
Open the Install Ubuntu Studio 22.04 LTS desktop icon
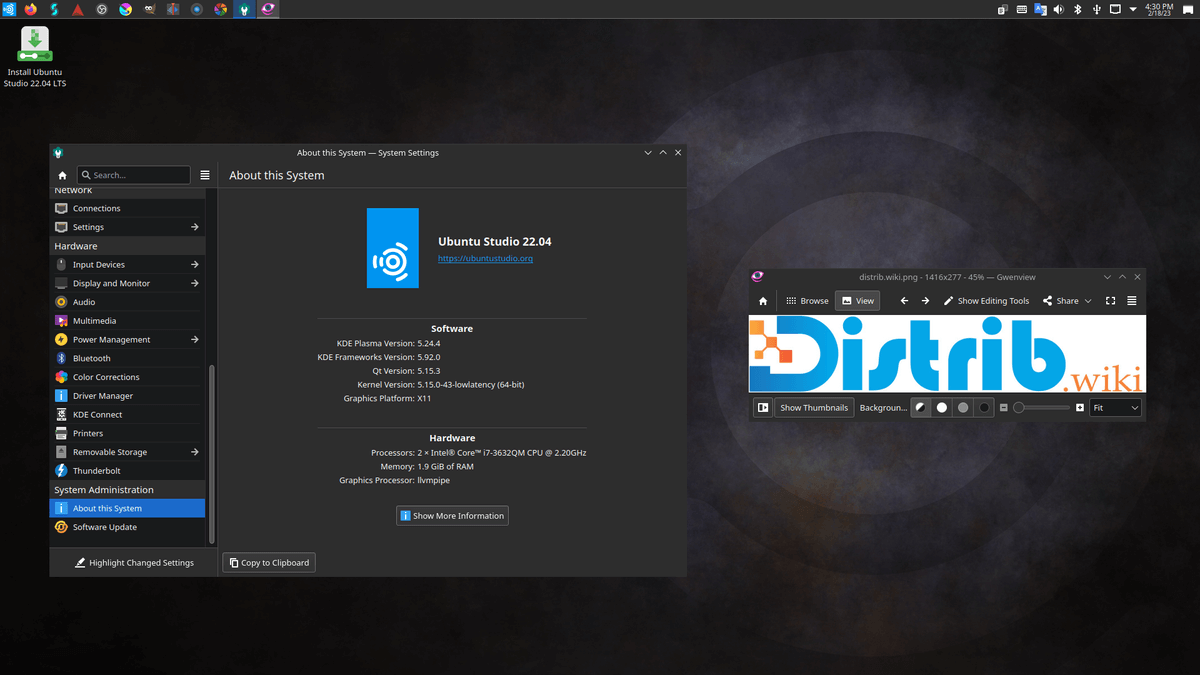pos(35,57)
